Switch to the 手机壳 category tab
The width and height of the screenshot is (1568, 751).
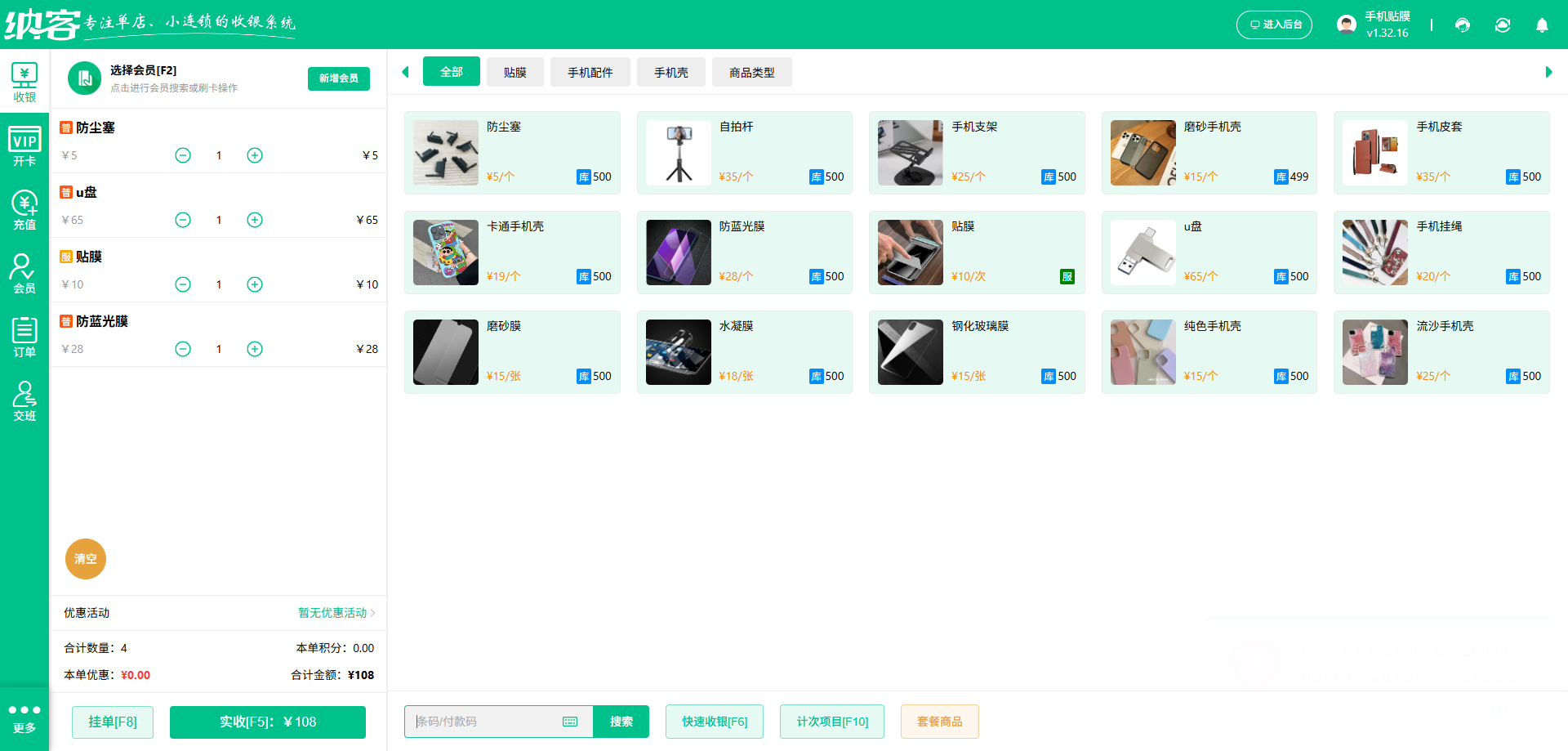[670, 72]
